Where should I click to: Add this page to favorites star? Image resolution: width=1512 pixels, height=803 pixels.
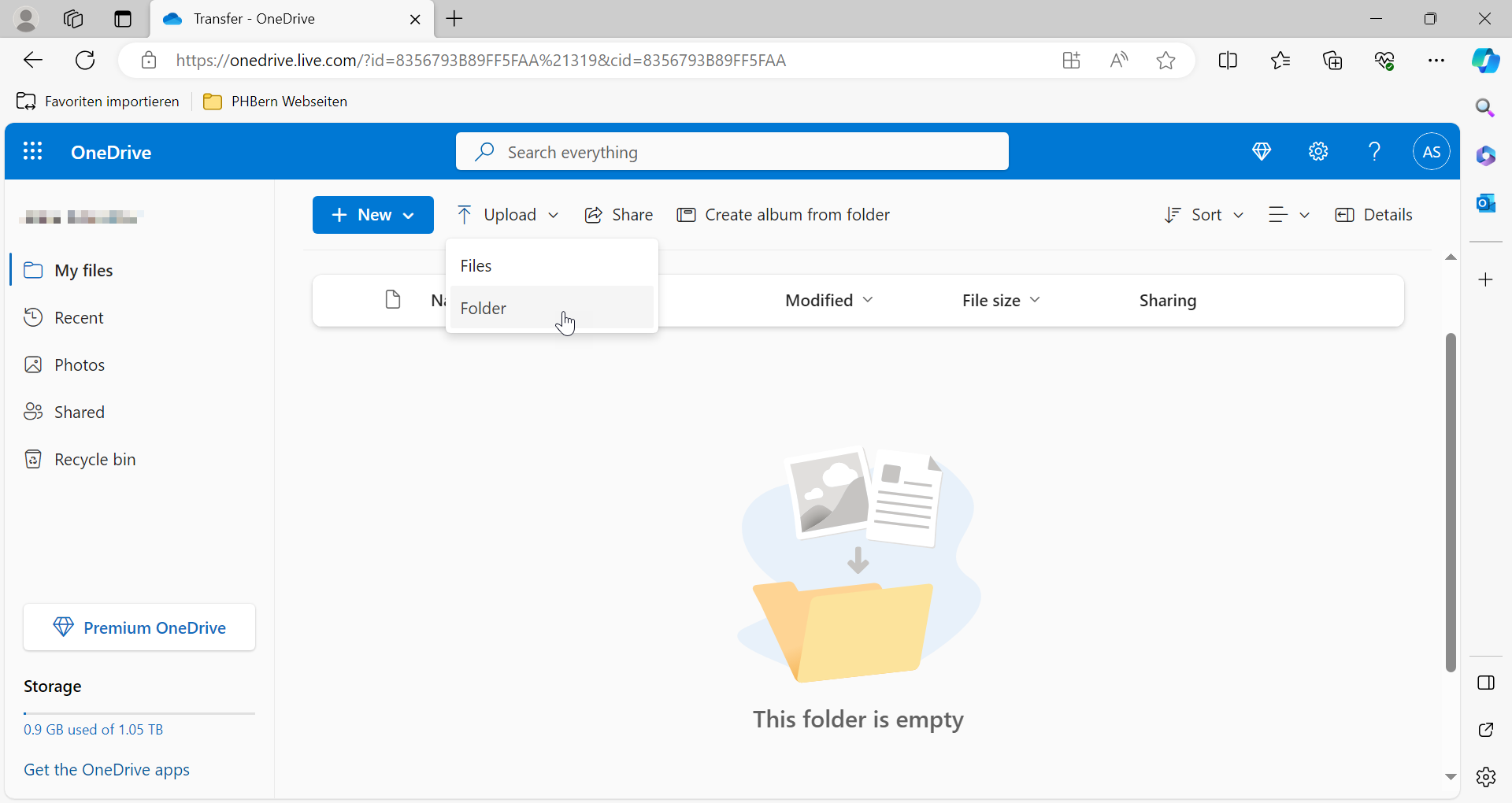(x=1165, y=61)
